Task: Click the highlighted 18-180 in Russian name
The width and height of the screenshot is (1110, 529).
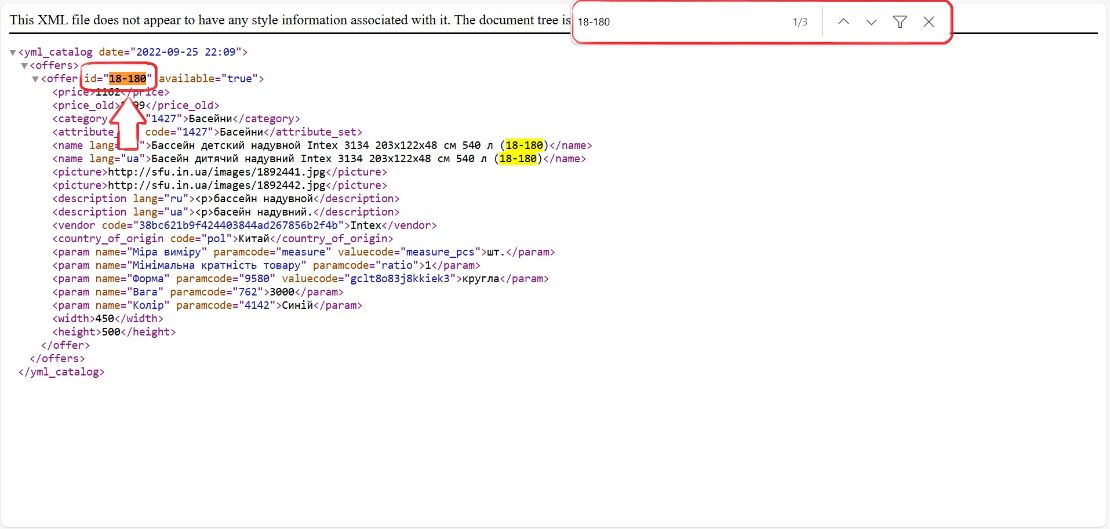Action: 526,145
